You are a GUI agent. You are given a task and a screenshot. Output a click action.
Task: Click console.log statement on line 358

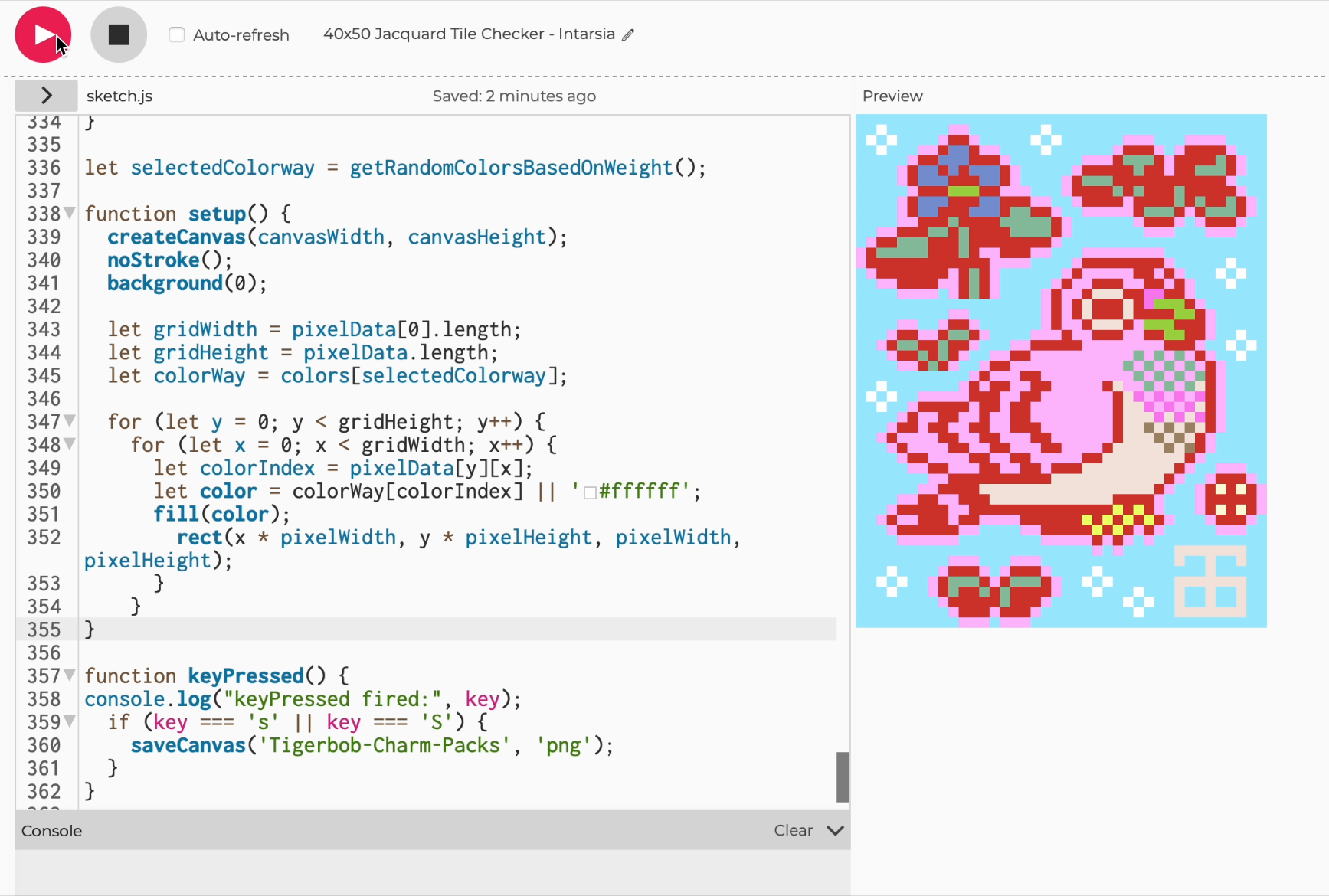tap(303, 699)
